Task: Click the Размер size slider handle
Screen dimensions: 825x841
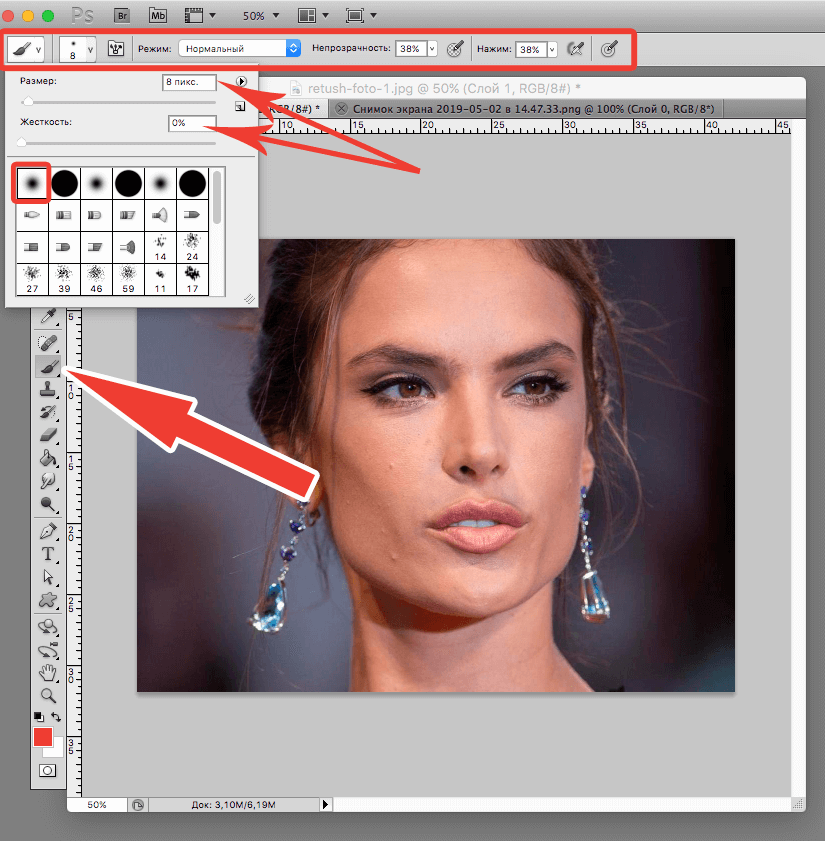Action: click(28, 101)
